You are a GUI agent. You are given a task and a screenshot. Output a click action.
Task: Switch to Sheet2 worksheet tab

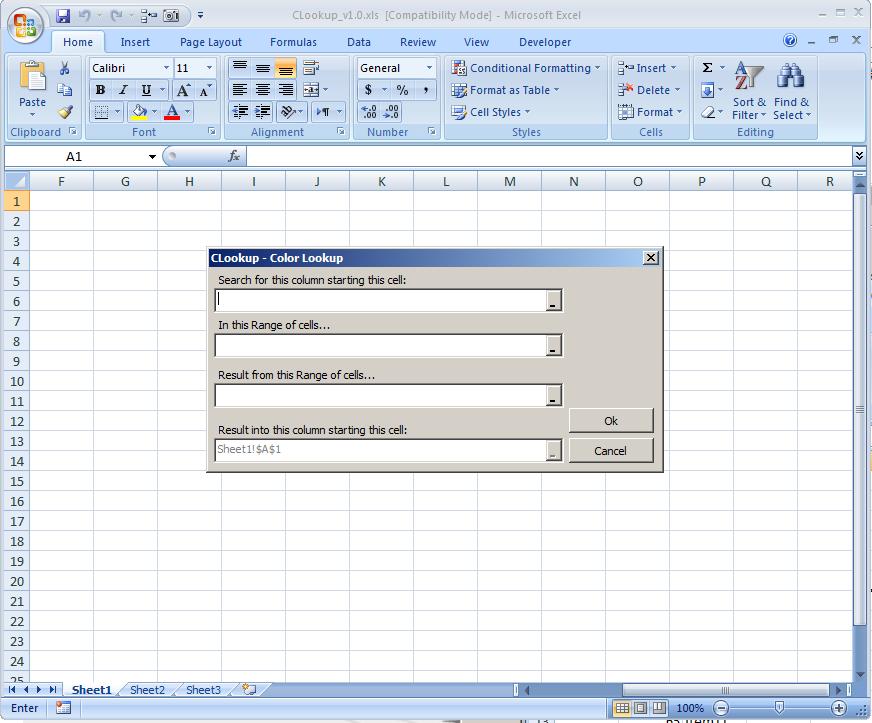[x=147, y=690]
